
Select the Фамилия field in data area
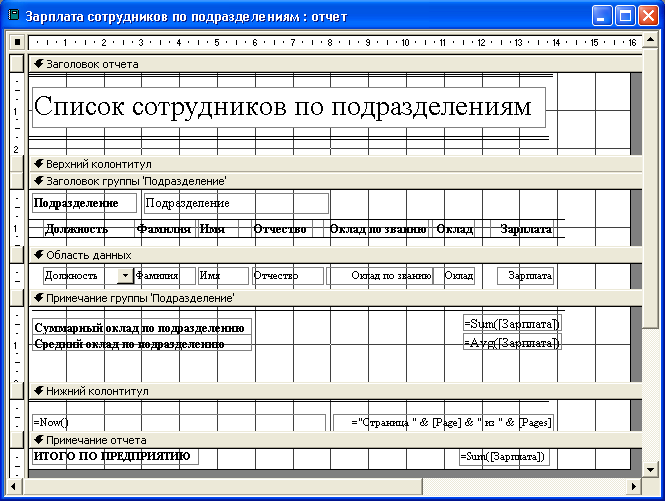[x=165, y=276]
